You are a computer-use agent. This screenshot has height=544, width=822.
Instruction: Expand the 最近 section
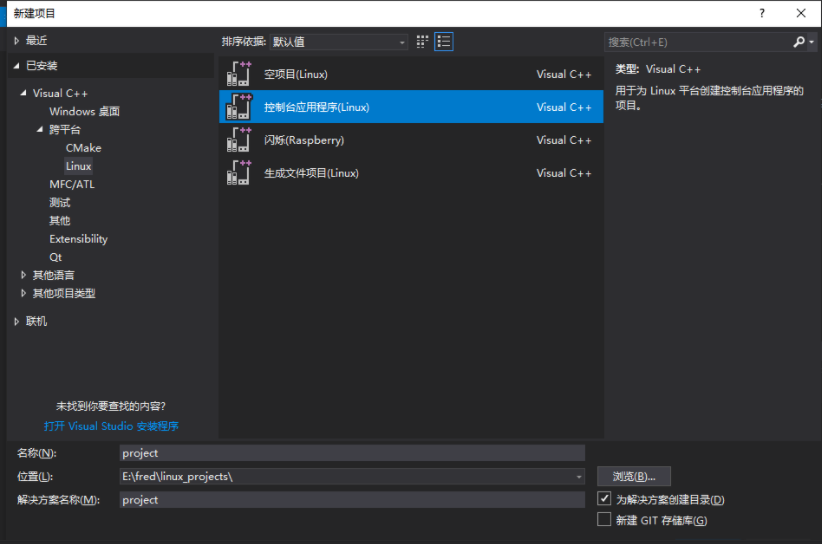[x=16, y=40]
